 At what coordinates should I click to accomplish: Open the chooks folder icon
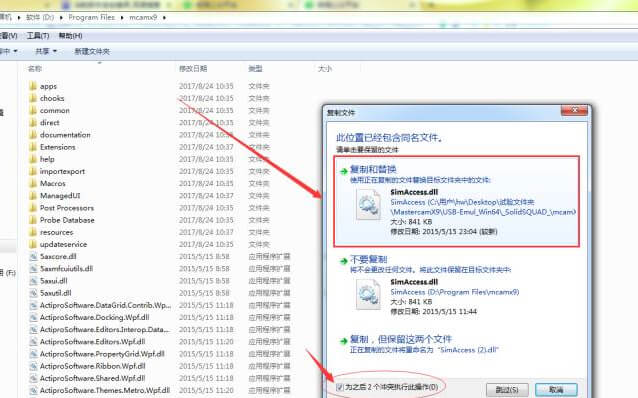point(33,98)
